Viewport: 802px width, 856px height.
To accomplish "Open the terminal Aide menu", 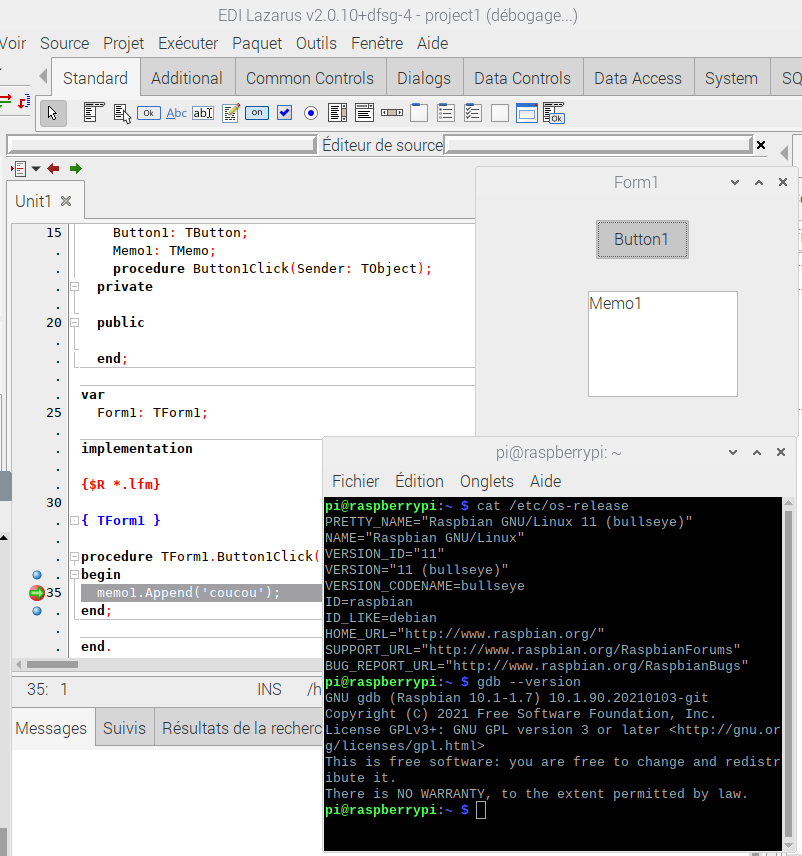I will [545, 481].
